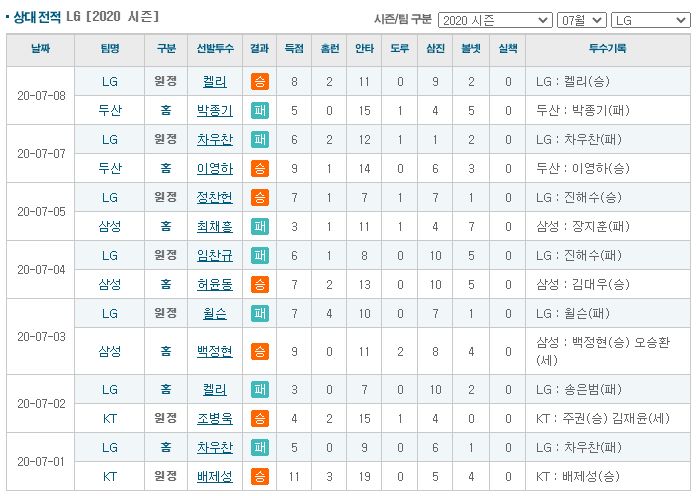The width and height of the screenshot is (697, 496).
Task: Open starting pitcher 이영하 link
Action: tap(215, 168)
